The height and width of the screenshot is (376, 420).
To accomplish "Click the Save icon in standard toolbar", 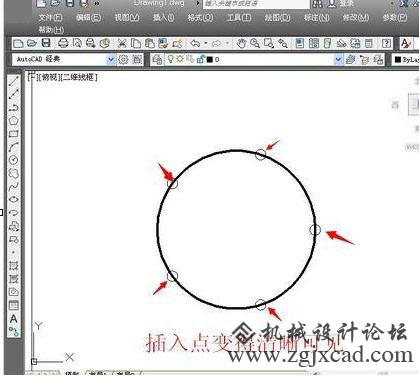I will [46, 43].
